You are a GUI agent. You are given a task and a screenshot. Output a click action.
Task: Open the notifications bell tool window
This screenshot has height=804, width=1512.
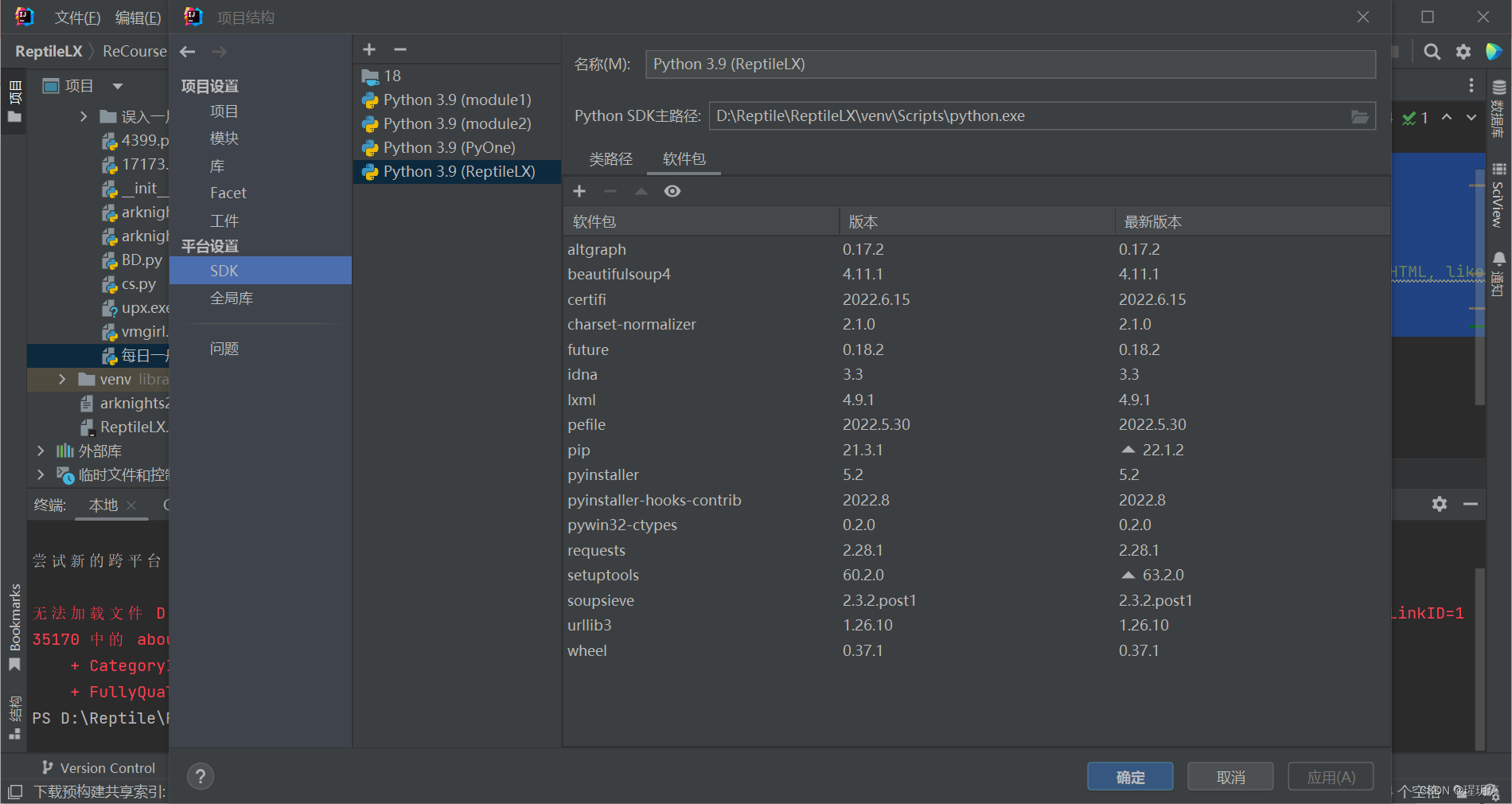coord(1499,274)
